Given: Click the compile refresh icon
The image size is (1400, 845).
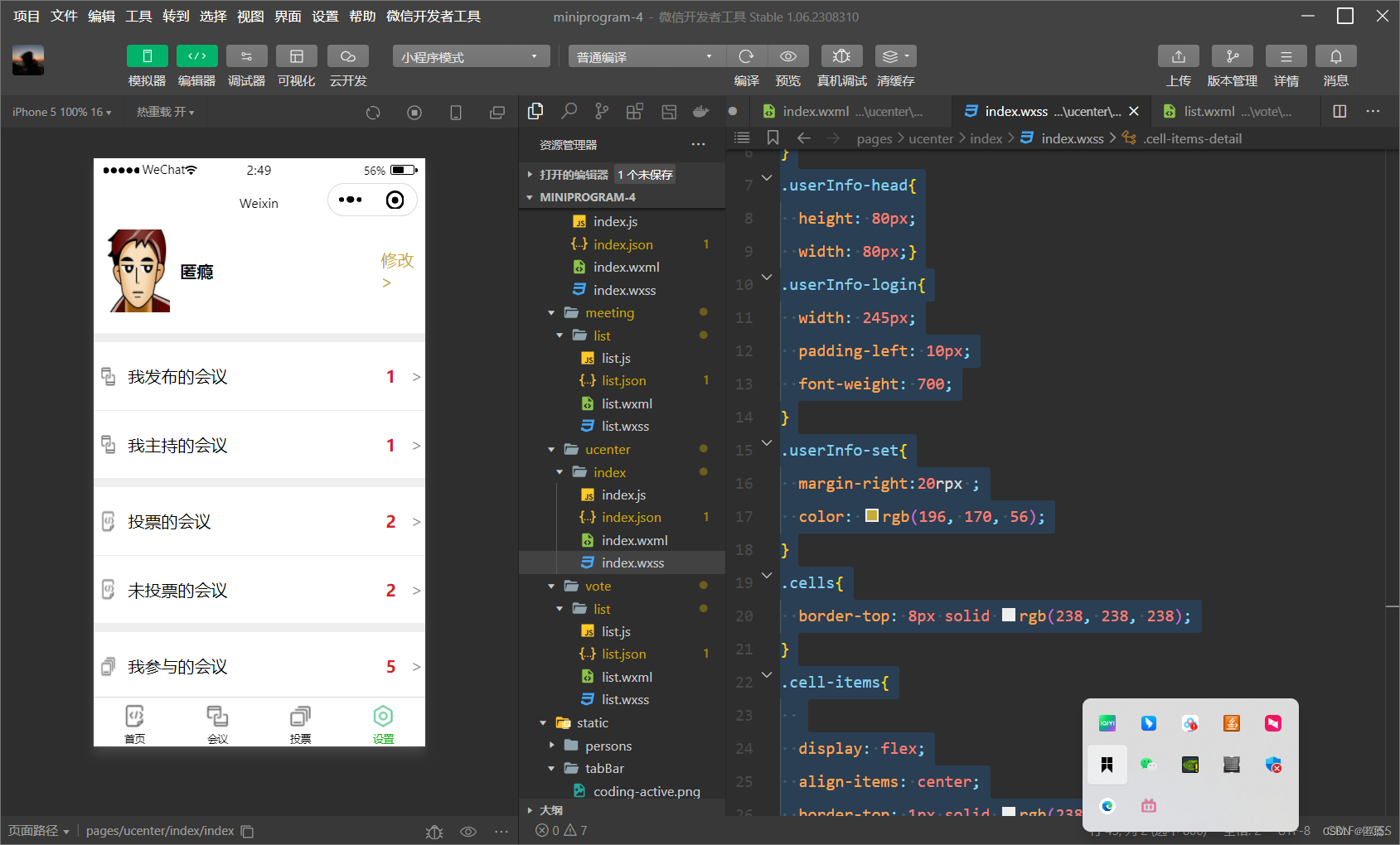Looking at the screenshot, I should coord(746,56).
